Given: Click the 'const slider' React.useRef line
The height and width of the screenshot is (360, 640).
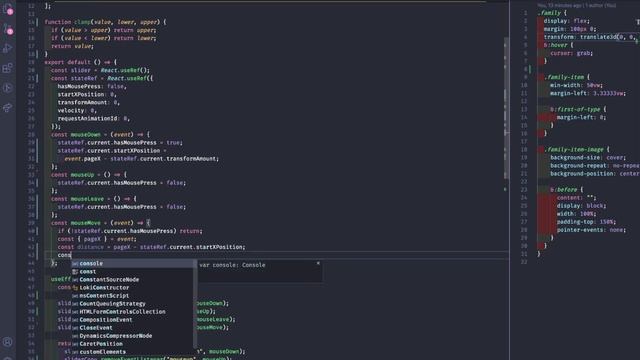Looking at the screenshot, I should tap(100, 70).
